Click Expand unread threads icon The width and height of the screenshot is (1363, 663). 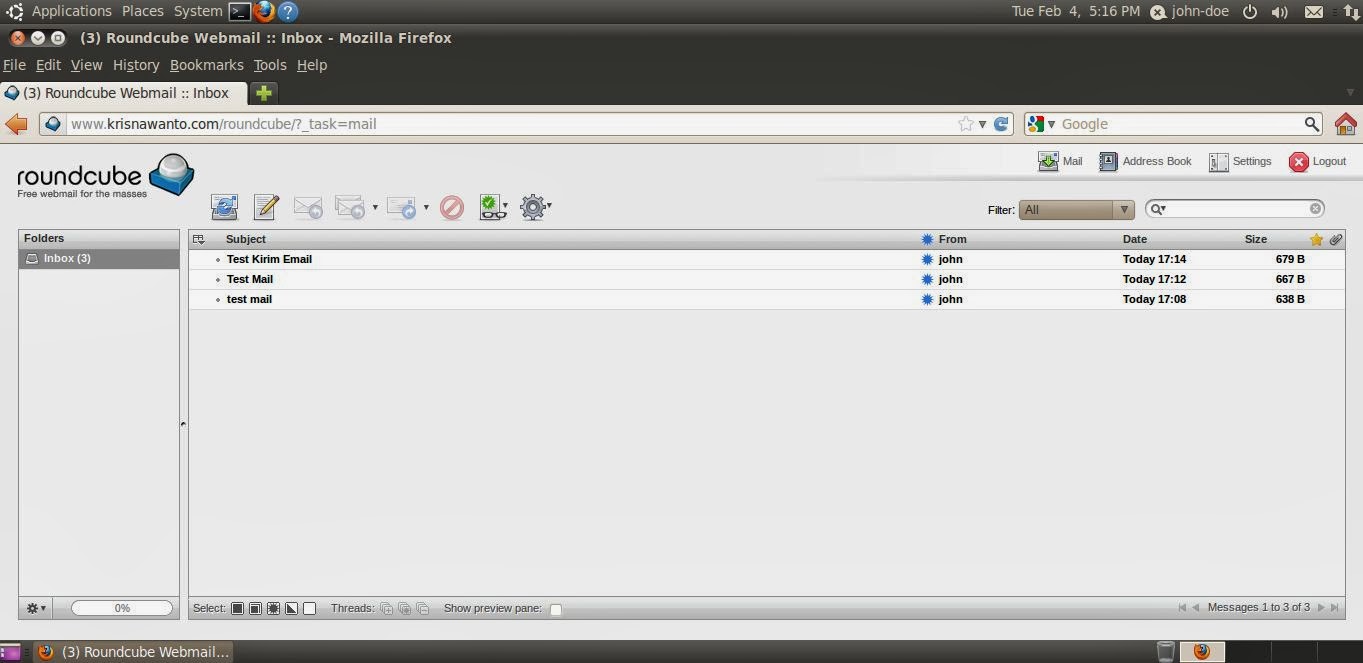click(404, 608)
